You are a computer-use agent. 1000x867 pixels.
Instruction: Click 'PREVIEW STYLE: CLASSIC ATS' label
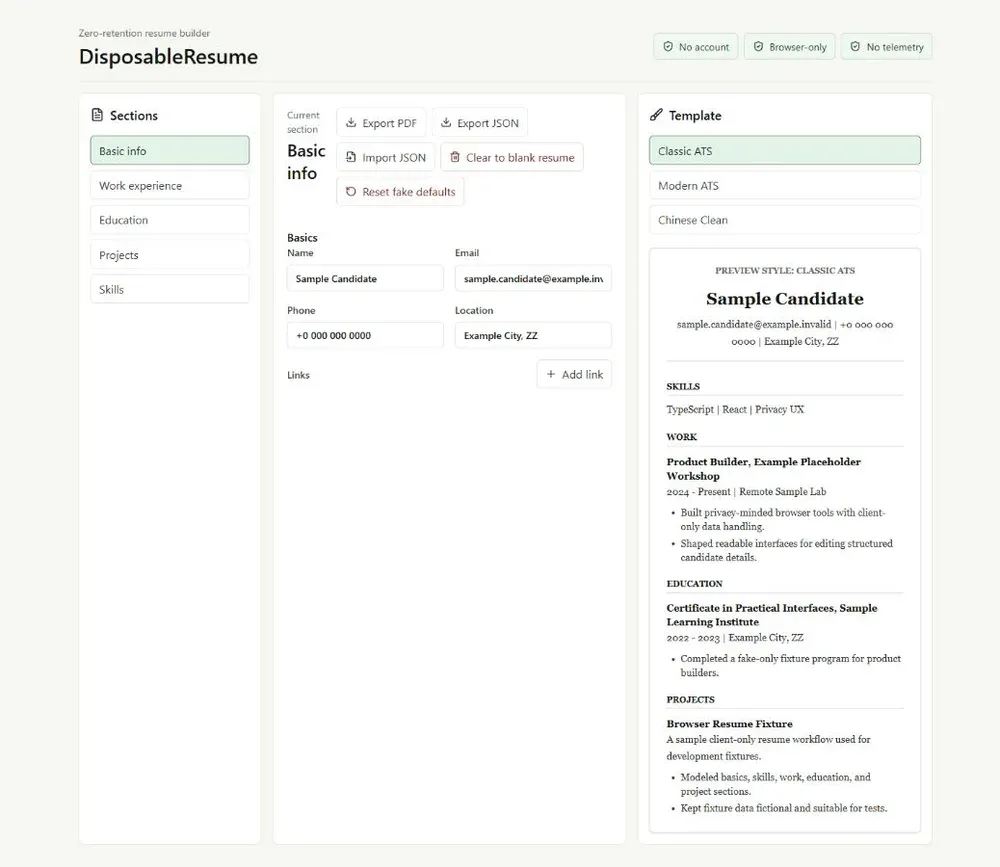click(785, 270)
